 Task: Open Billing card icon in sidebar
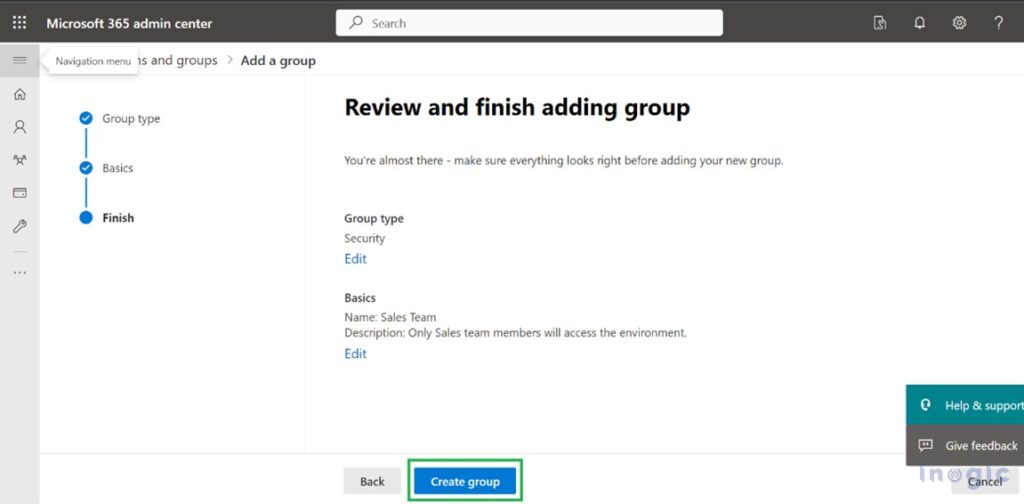20,193
